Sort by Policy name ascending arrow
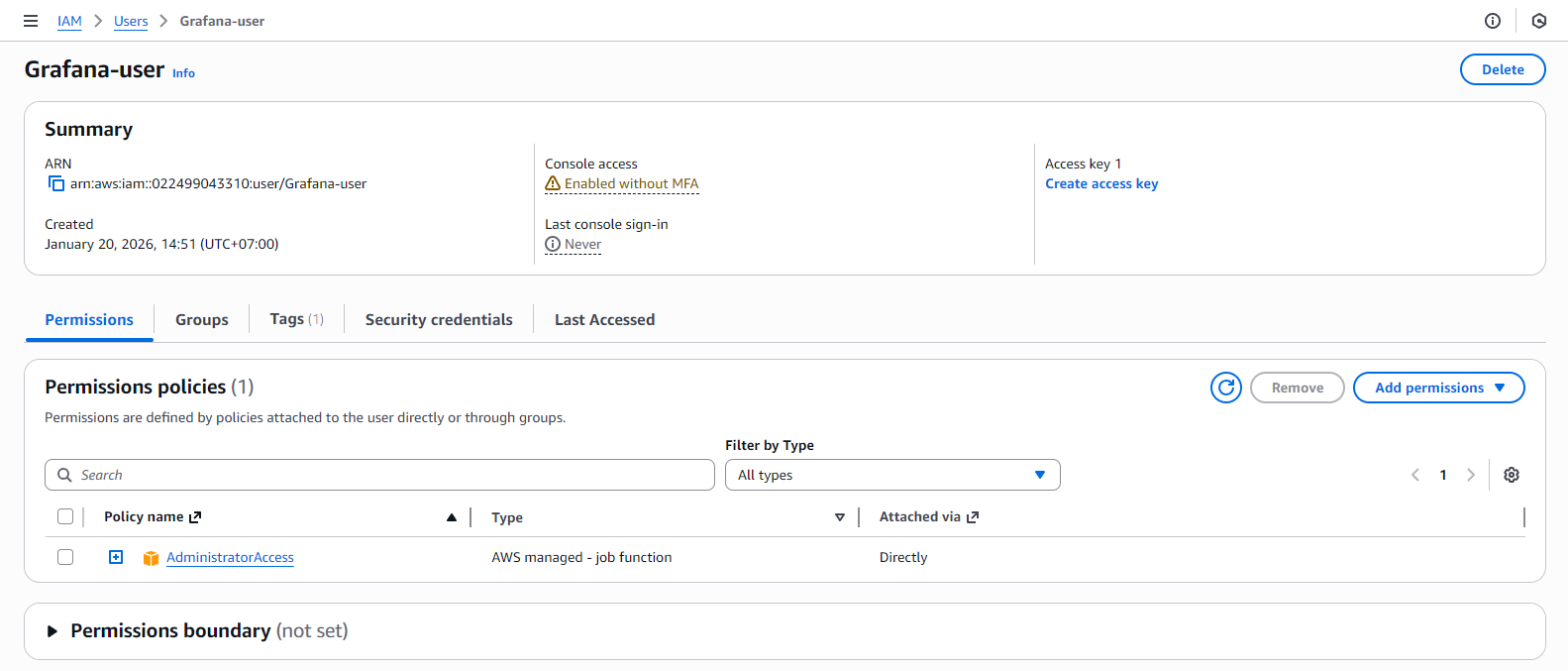 click(452, 517)
